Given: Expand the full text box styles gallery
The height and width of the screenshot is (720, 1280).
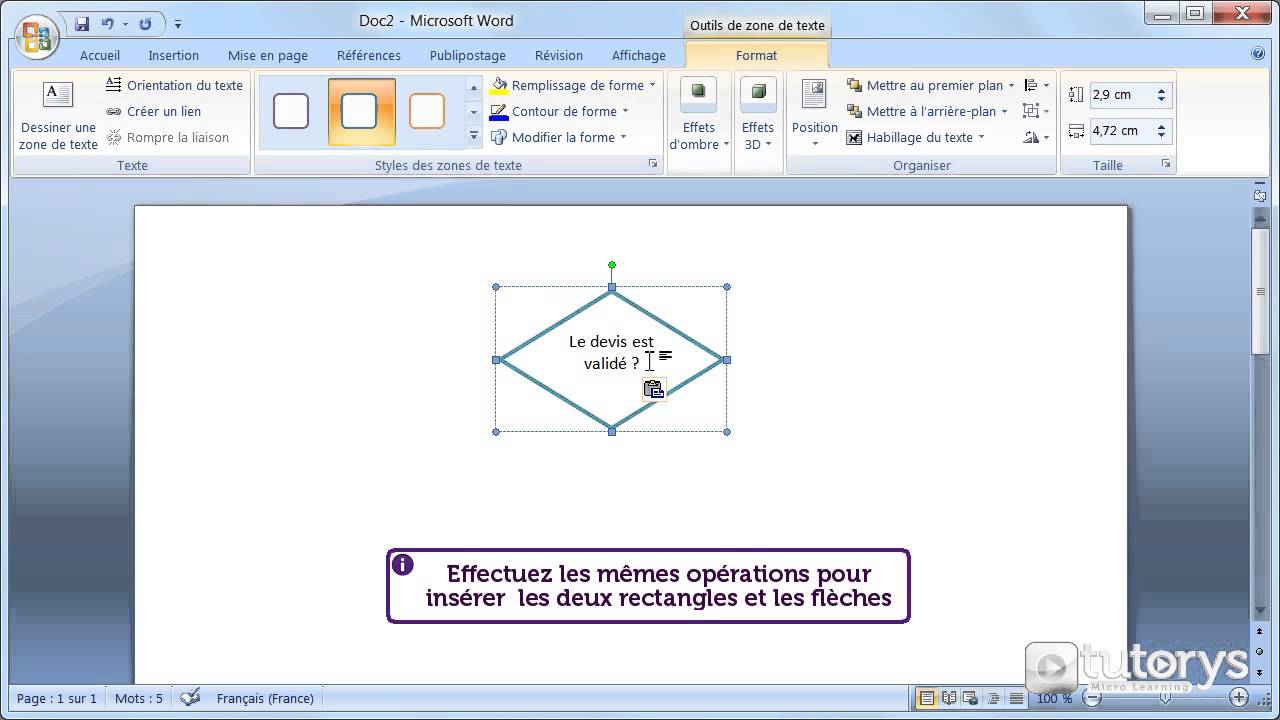Looking at the screenshot, I should pos(474,135).
